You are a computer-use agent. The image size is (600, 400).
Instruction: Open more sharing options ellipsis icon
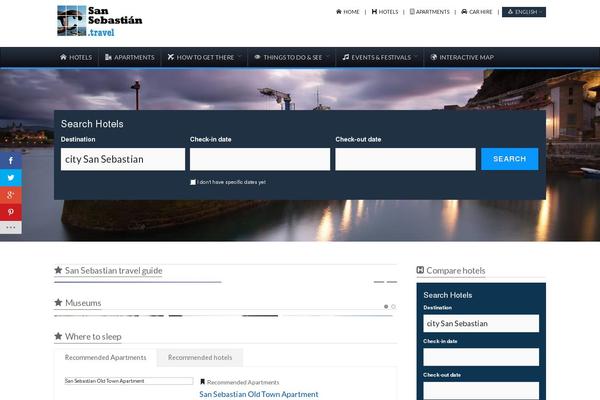click(x=11, y=227)
